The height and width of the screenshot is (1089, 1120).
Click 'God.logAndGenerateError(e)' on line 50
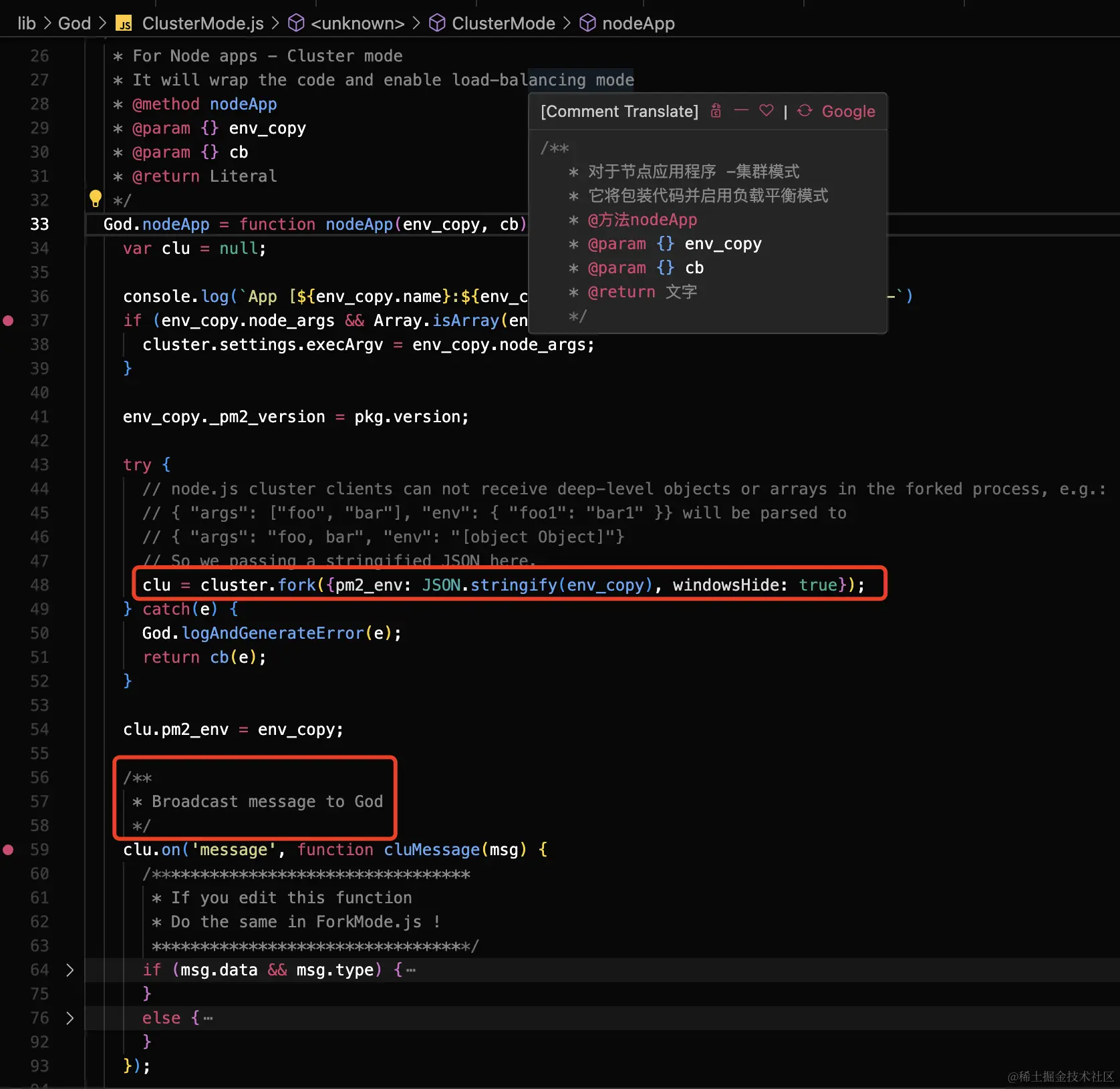pos(267,633)
